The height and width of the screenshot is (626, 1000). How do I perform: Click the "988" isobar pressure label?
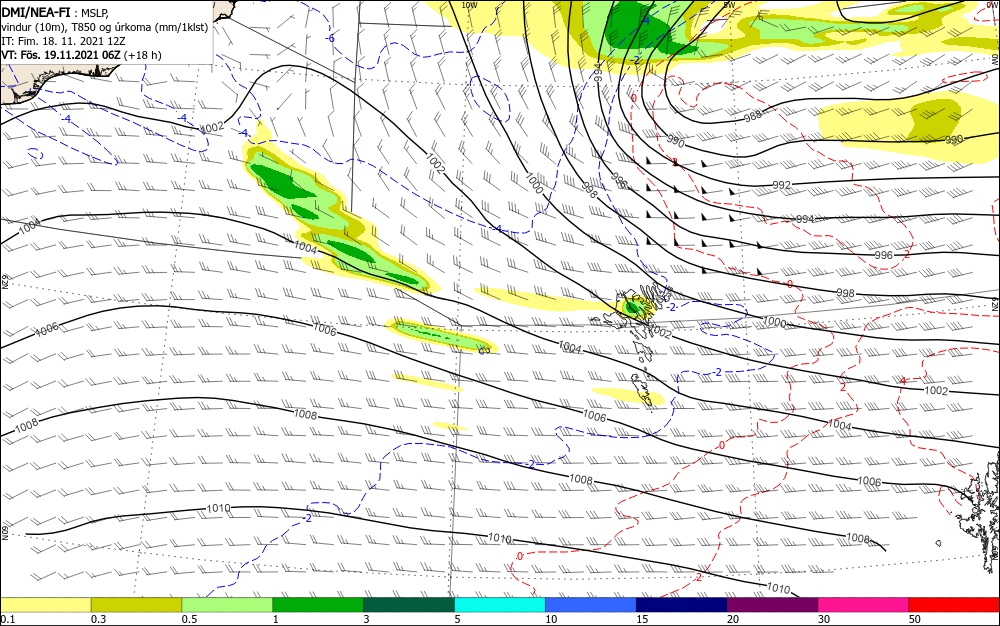click(753, 117)
